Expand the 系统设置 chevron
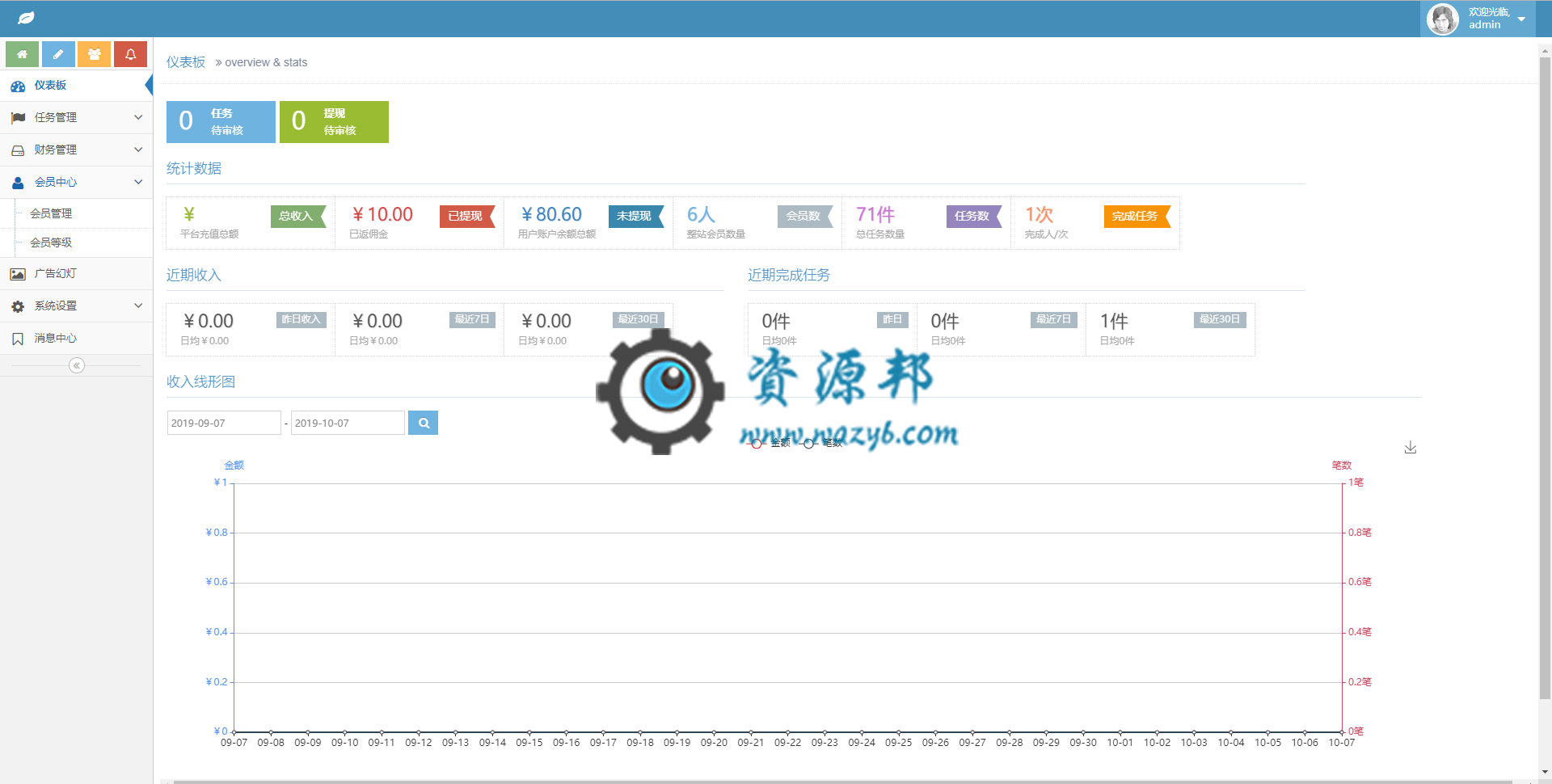 tap(138, 306)
